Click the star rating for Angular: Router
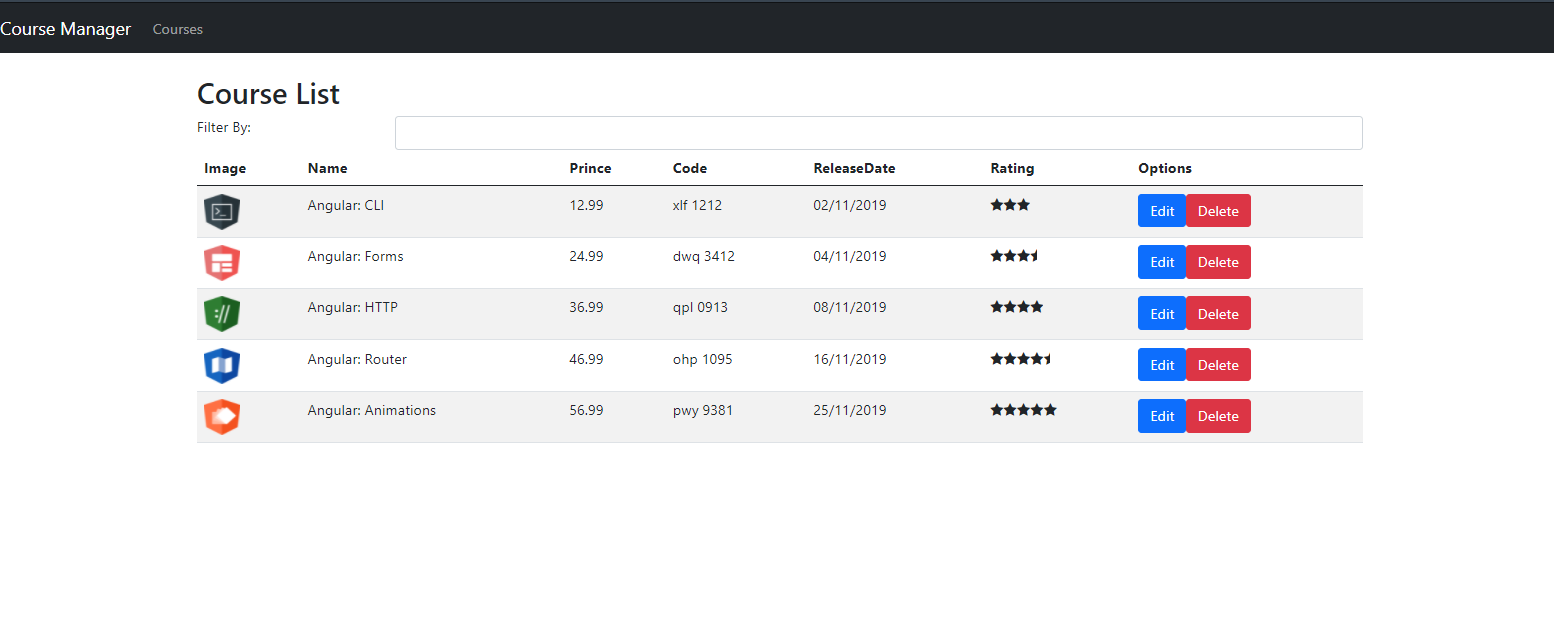The image size is (1554, 637). click(1021, 359)
